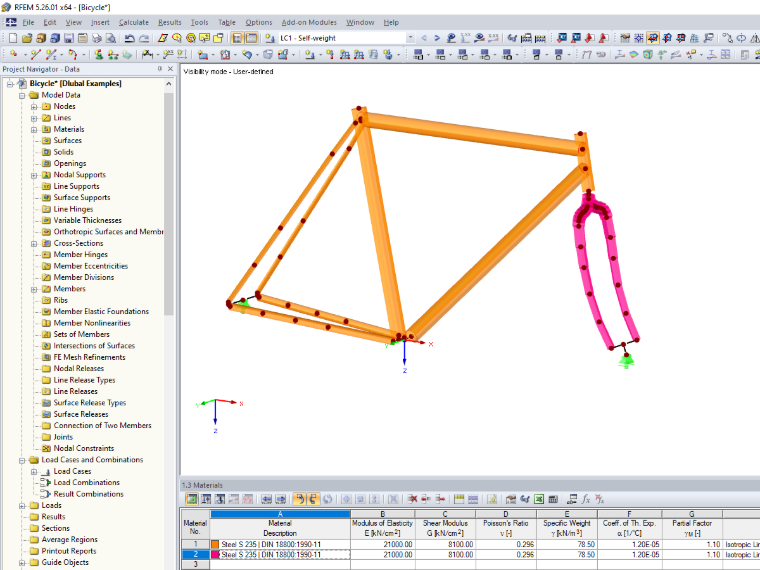This screenshot has width=760, height=570.
Task: Go to the previous load case arrow
Action: pyautogui.click(x=424, y=38)
